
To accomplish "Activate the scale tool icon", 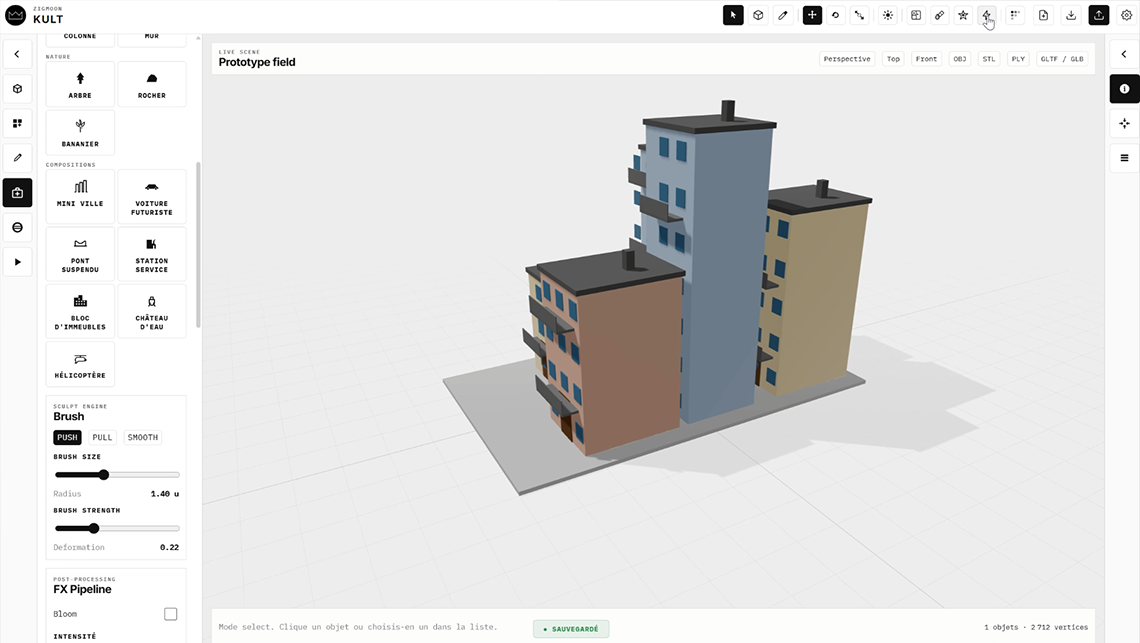I will [859, 15].
